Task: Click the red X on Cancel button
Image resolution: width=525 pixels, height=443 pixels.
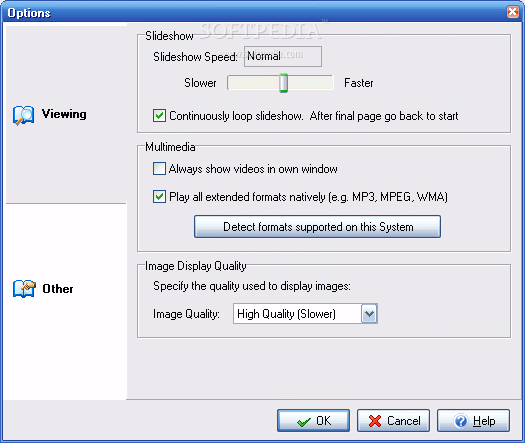Action: tap(375, 421)
